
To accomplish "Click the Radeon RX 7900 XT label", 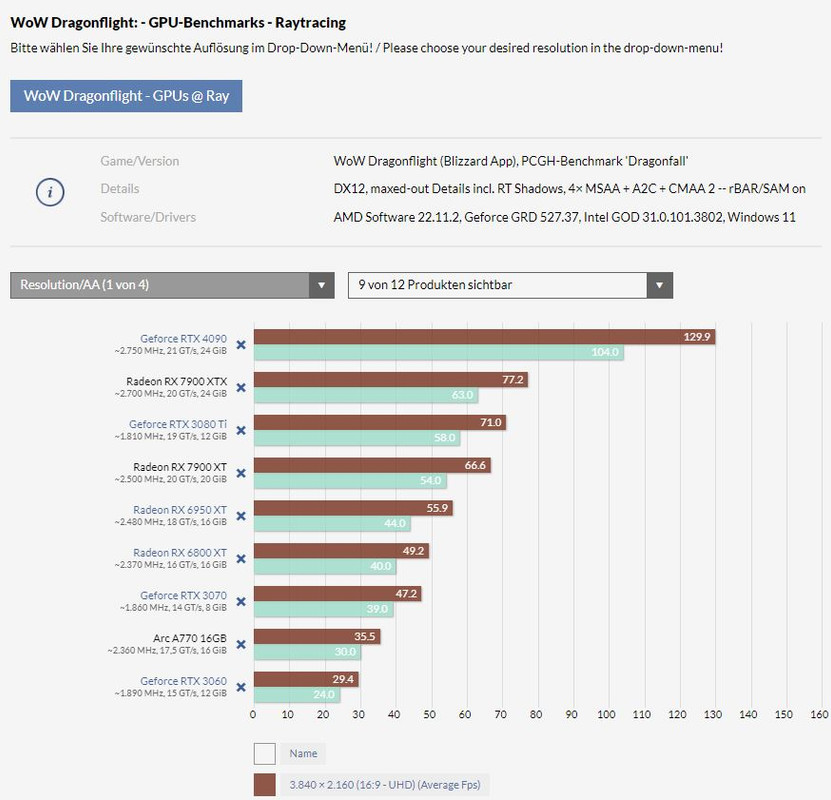I will [x=180, y=467].
